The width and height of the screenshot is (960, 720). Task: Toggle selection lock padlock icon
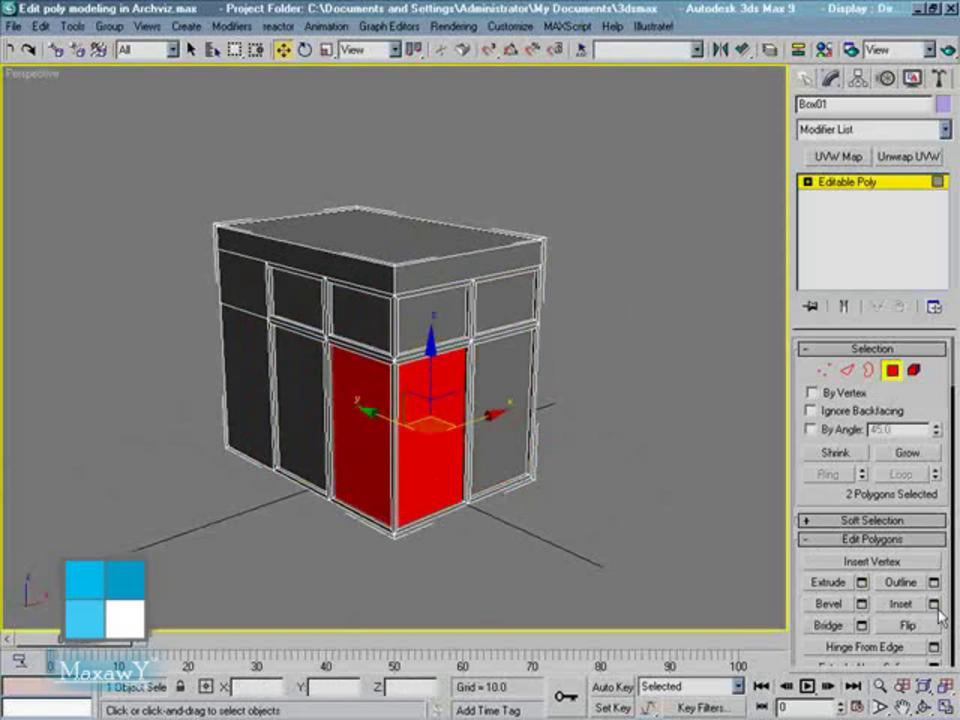pyautogui.click(x=181, y=686)
